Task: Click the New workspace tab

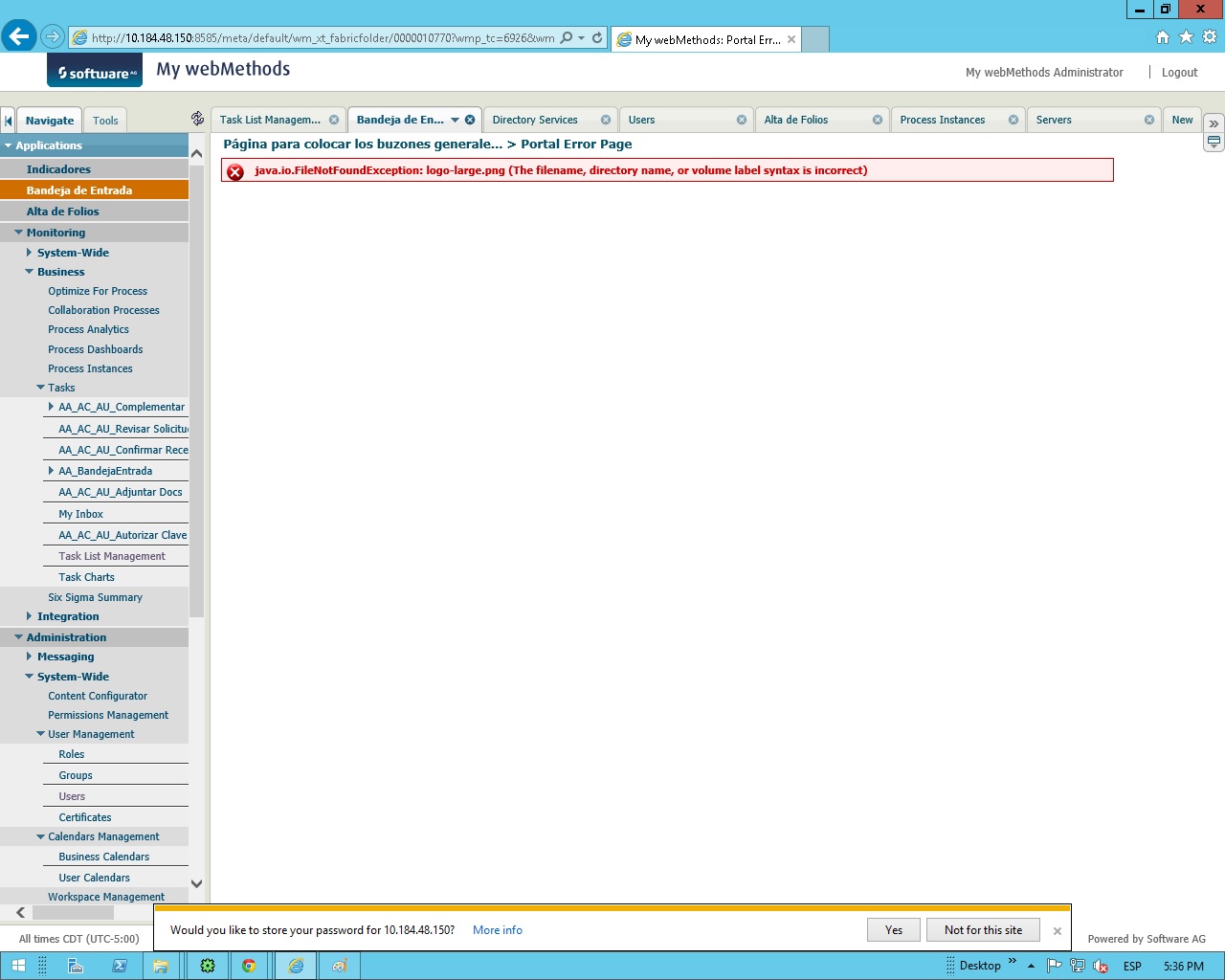Action: coord(1182,120)
